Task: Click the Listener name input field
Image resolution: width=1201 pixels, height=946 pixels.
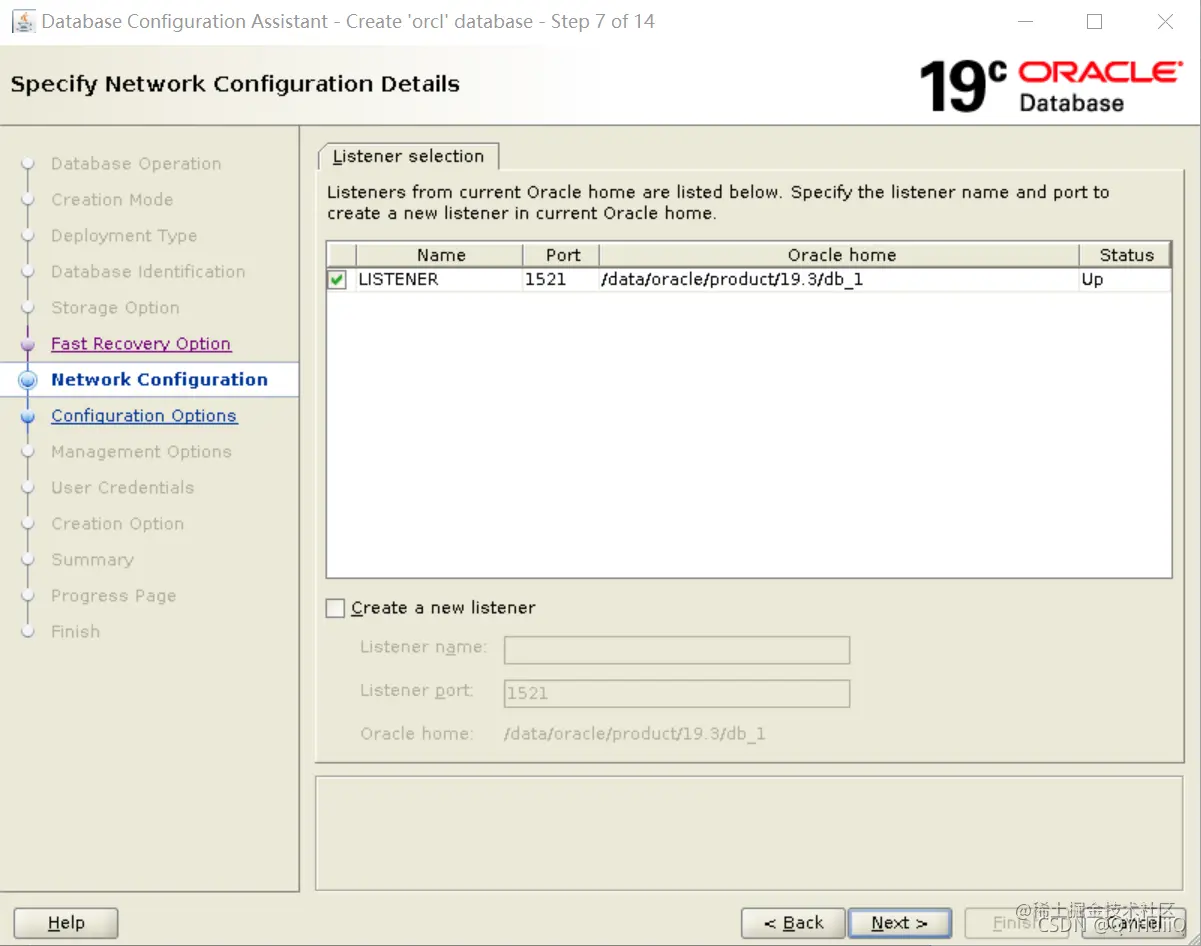Action: tap(677, 650)
